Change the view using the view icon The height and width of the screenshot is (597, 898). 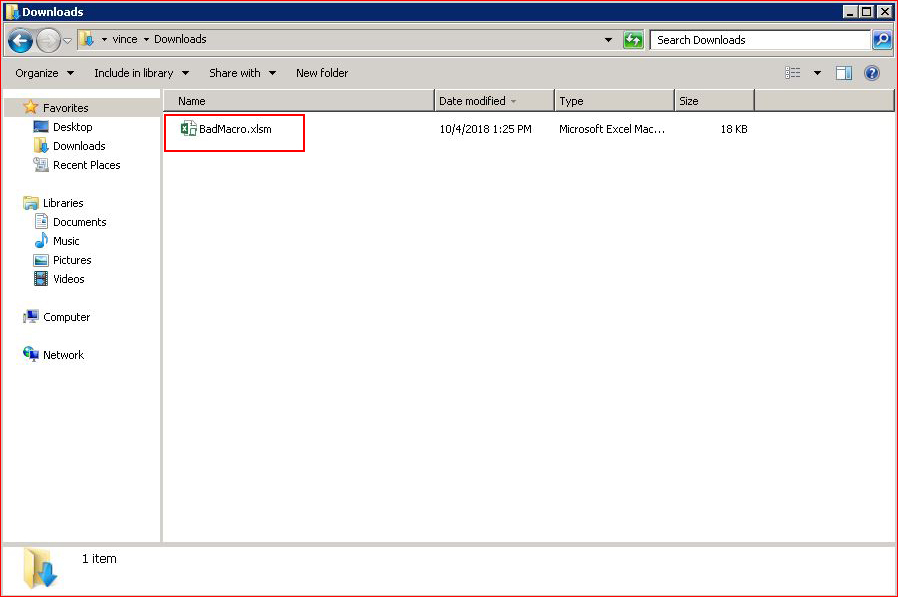793,73
